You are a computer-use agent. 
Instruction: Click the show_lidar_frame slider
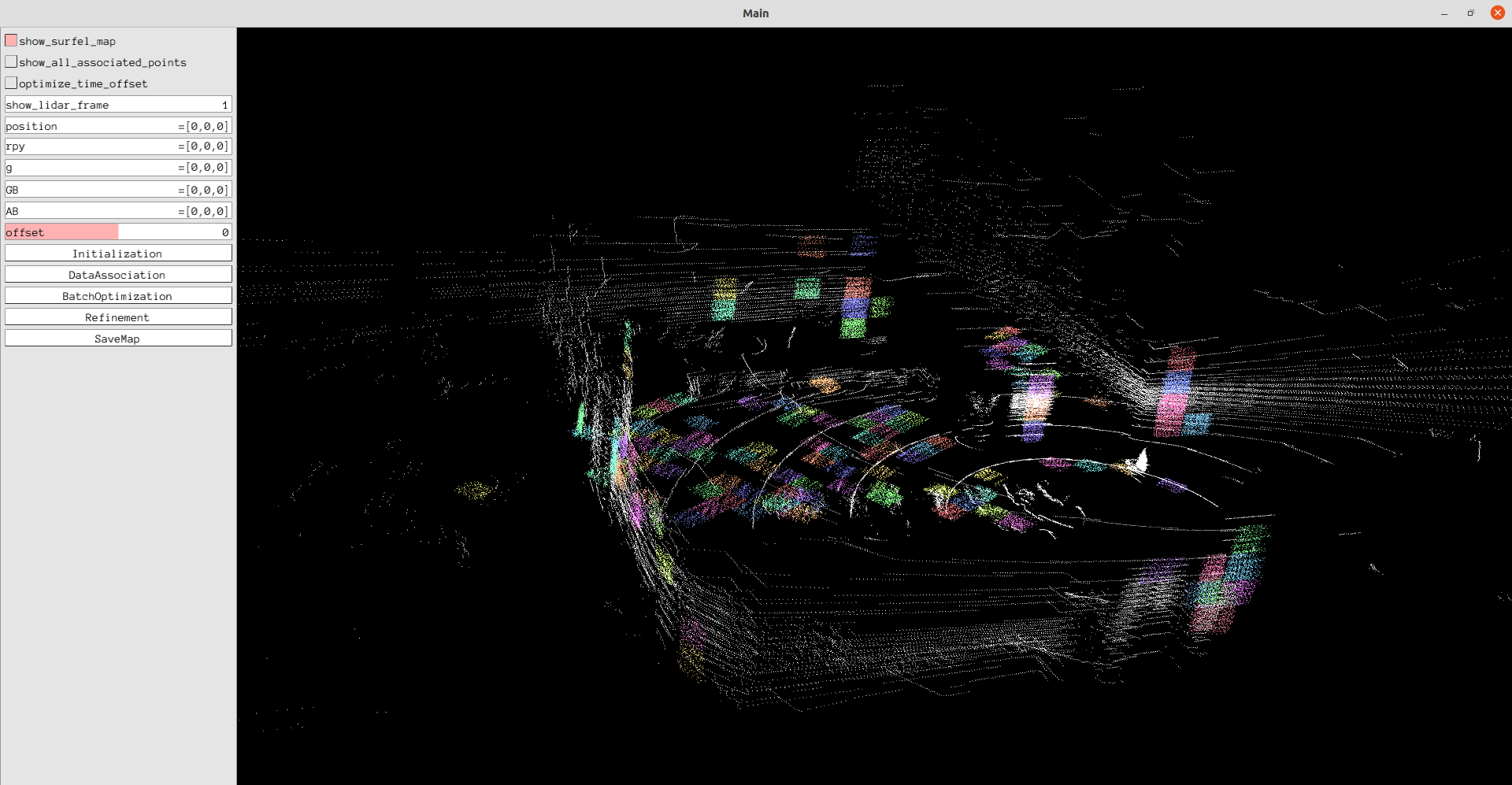pos(118,105)
